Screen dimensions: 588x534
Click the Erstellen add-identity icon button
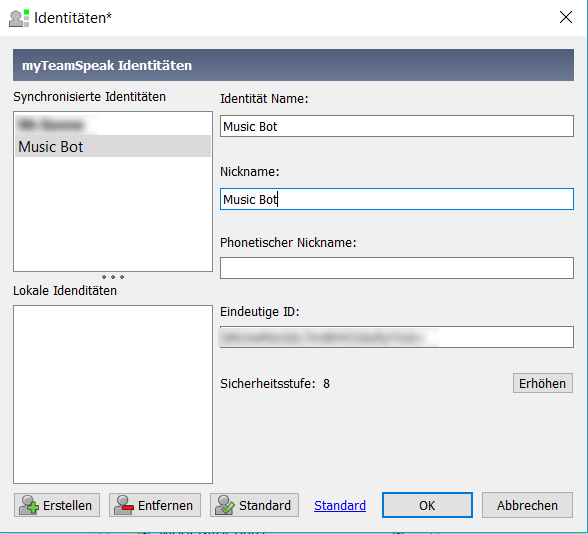(x=57, y=505)
